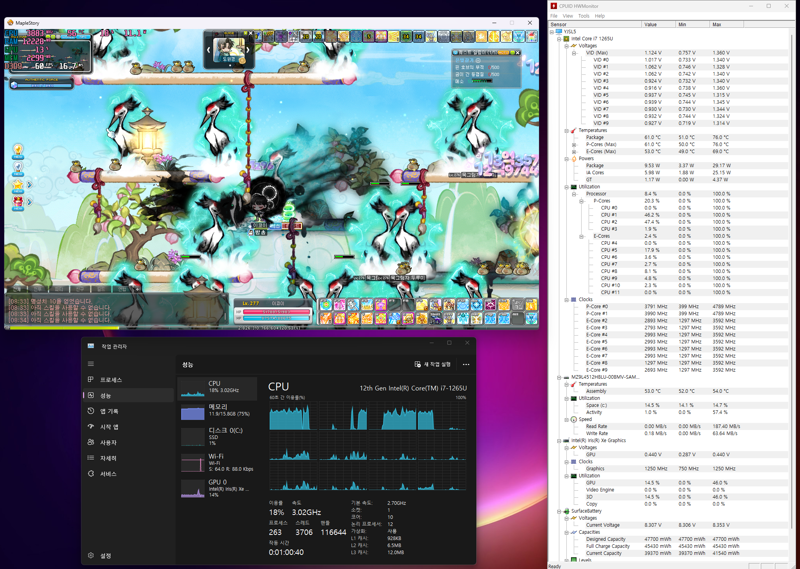Open Details icon in Task Manager sidebar
This screenshot has height=569, width=800.
(91, 458)
